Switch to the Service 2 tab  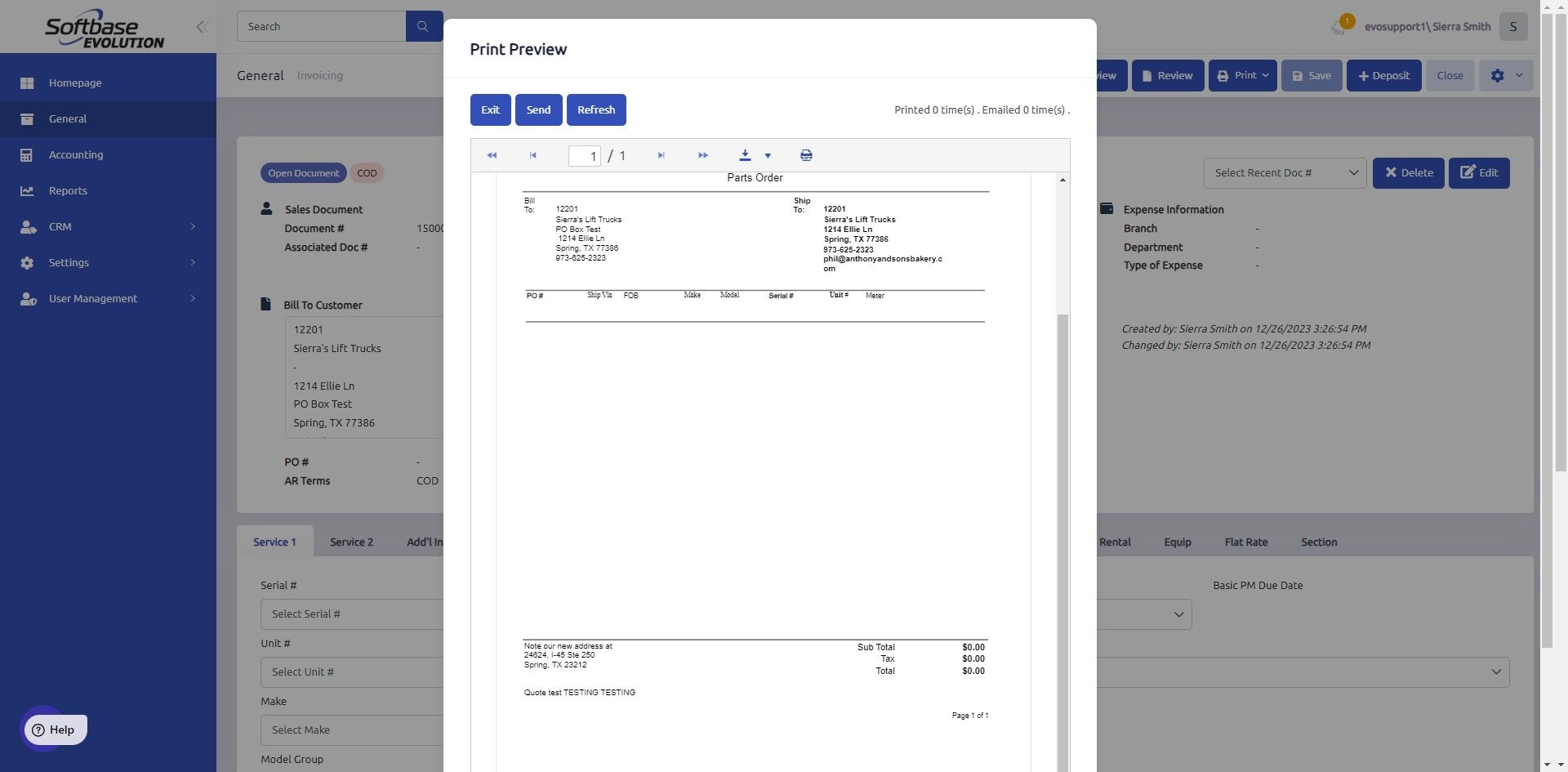tap(351, 541)
